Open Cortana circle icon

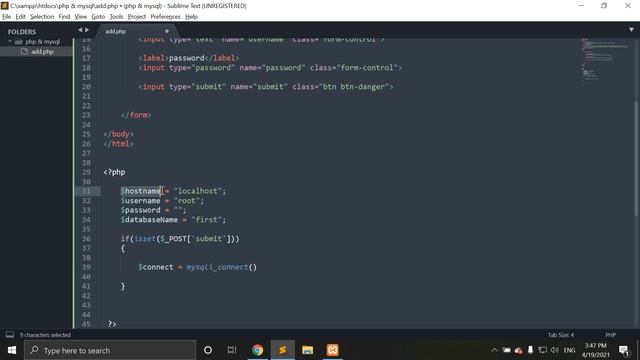click(208, 350)
